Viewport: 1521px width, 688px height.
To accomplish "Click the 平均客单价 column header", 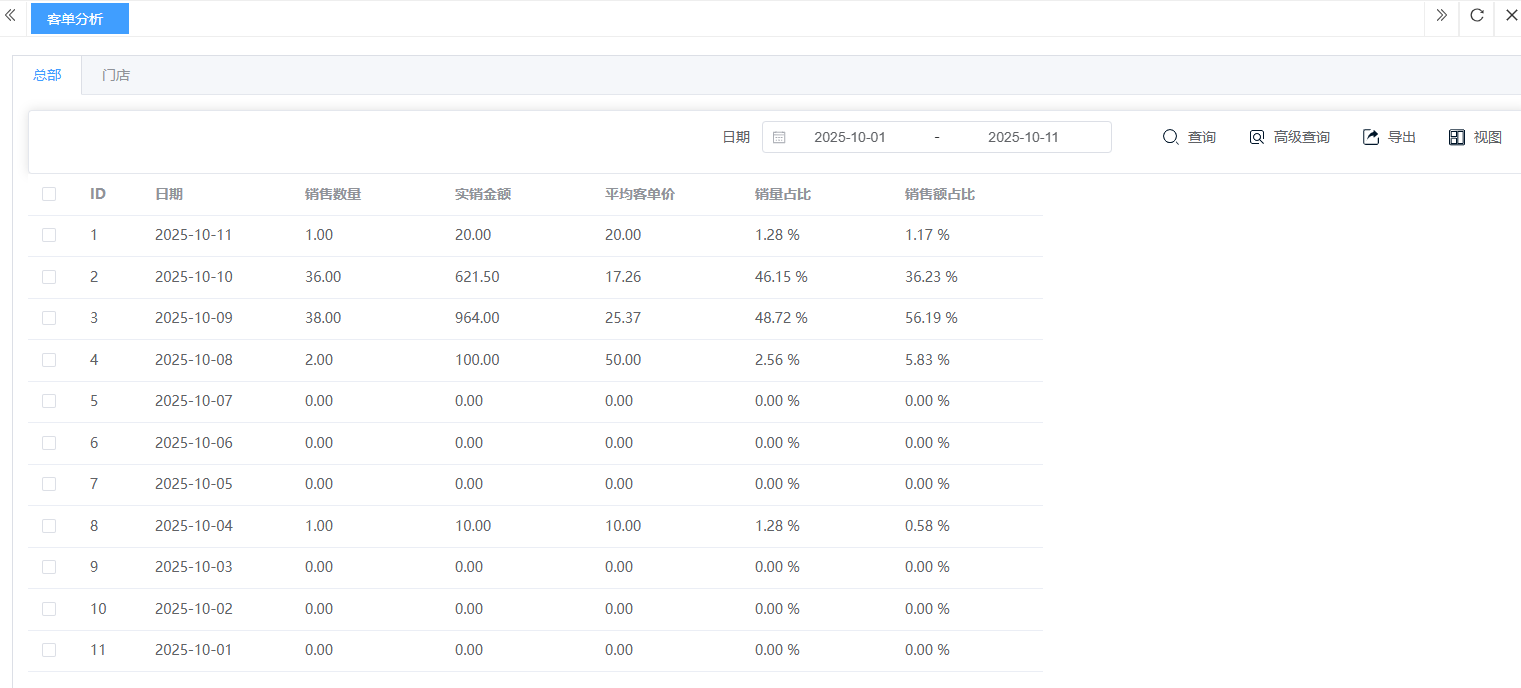I will click(x=640, y=194).
